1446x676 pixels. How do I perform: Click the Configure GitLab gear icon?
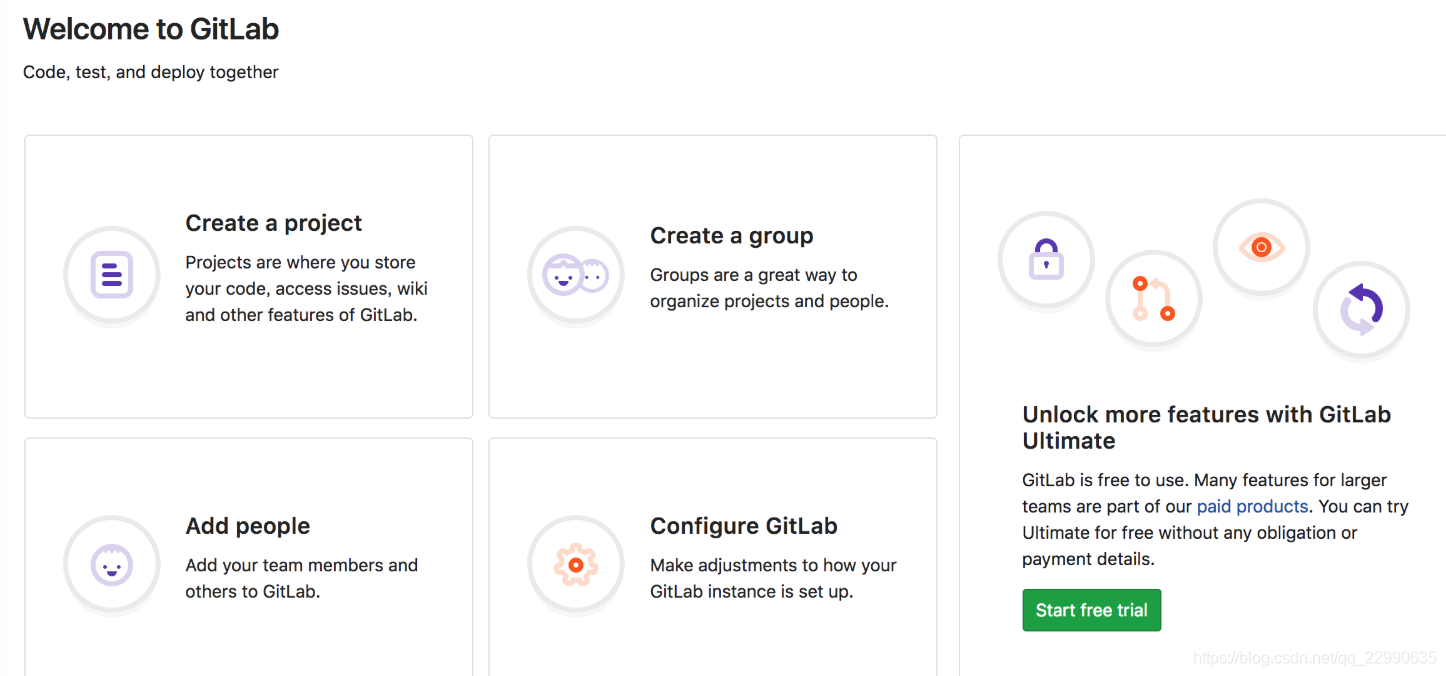pos(576,564)
